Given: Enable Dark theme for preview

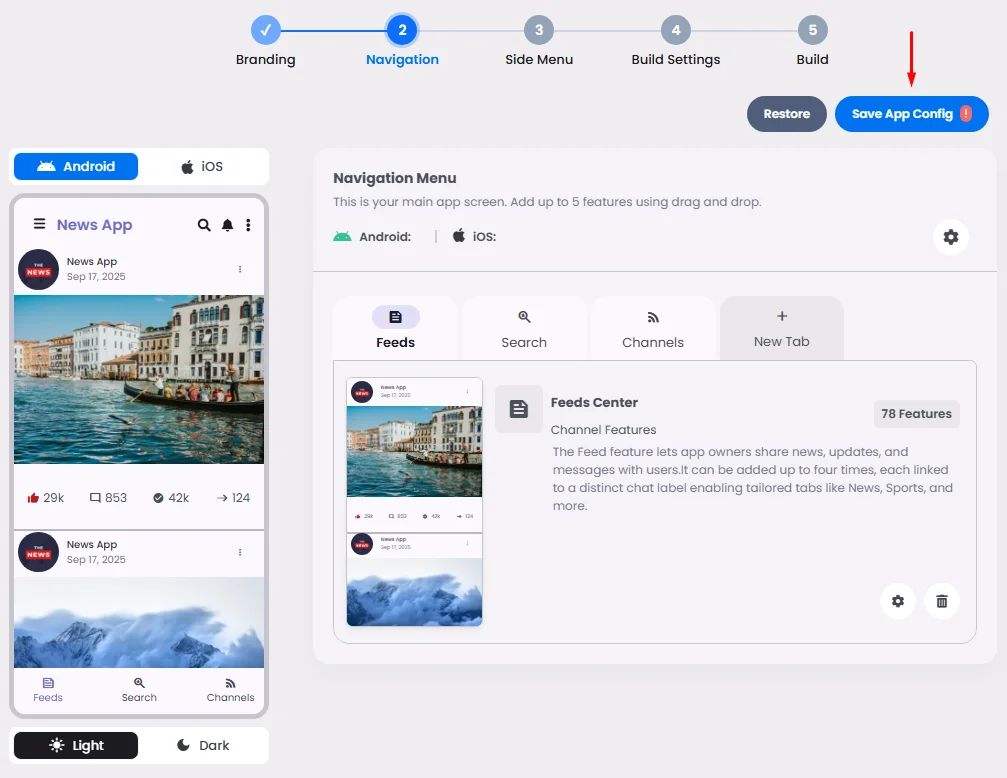Looking at the screenshot, I should (x=202, y=745).
